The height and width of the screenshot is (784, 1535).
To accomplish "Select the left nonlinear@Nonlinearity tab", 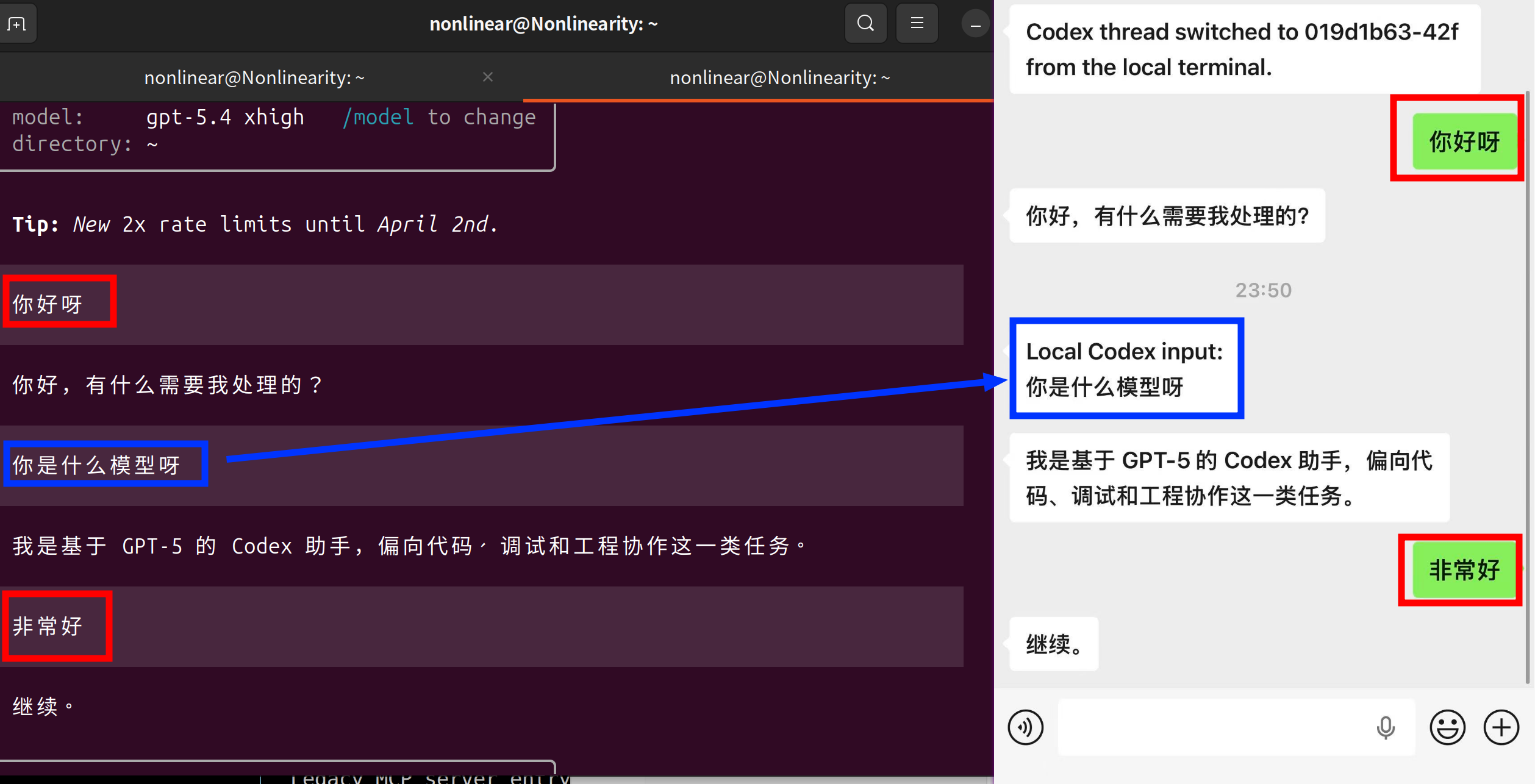I will pyautogui.click(x=254, y=77).
